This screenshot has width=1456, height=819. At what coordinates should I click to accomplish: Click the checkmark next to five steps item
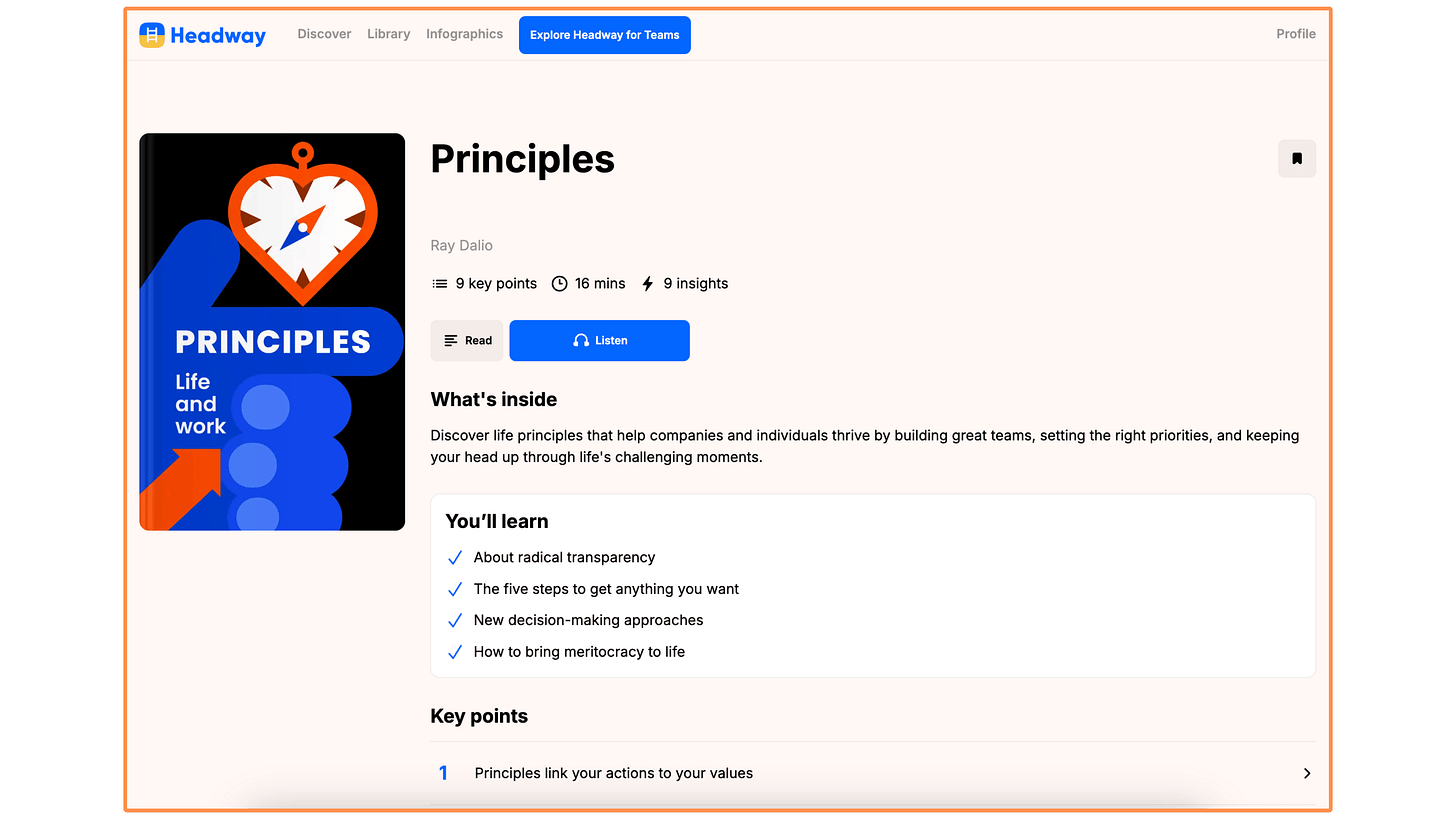[455, 589]
